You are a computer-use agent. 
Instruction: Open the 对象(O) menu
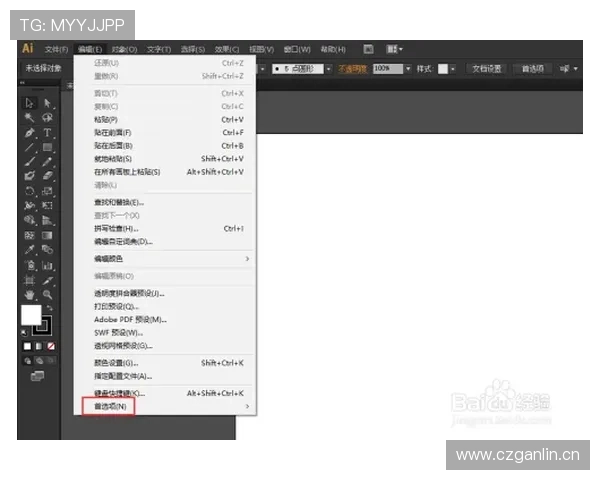[124, 49]
